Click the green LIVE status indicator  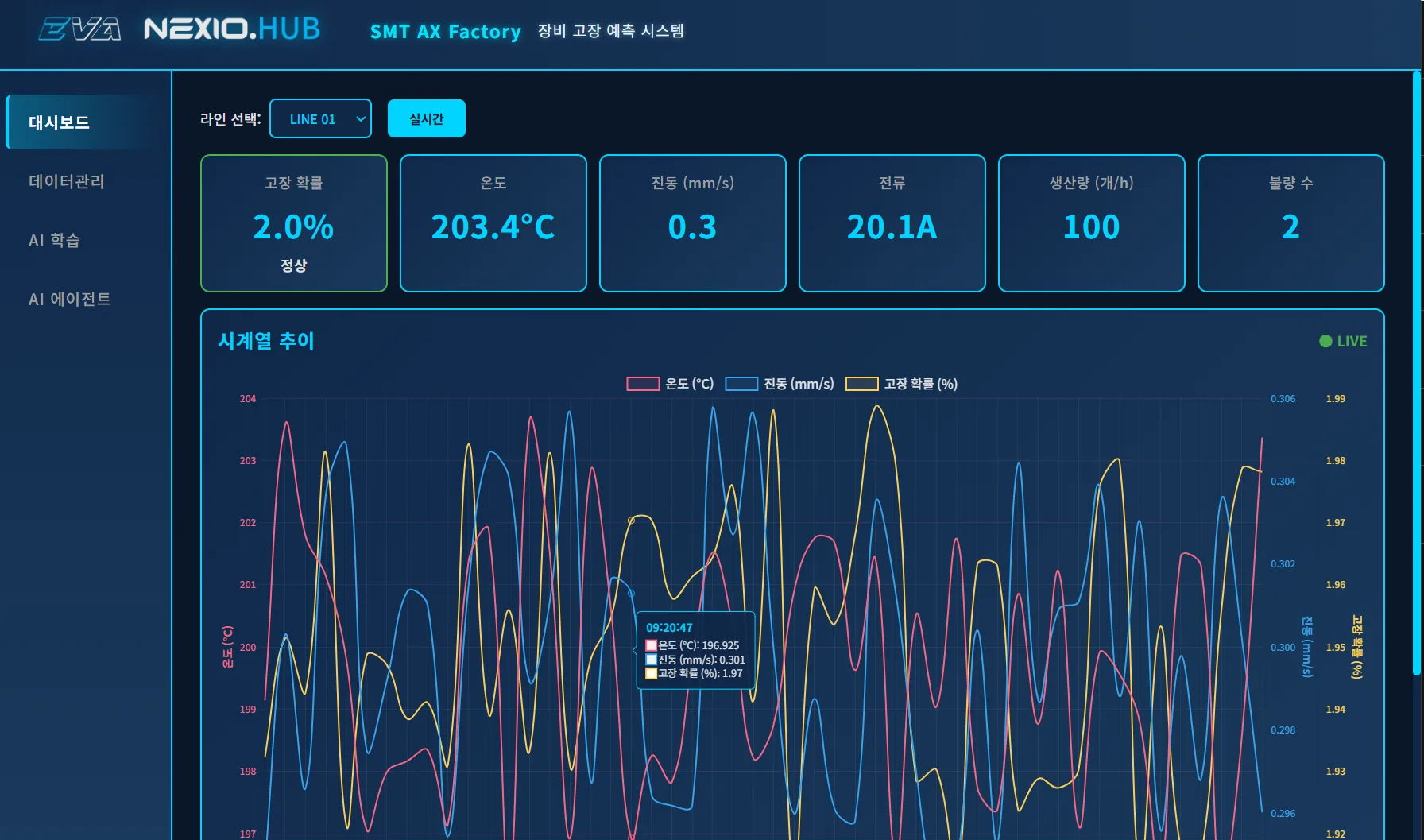point(1343,341)
